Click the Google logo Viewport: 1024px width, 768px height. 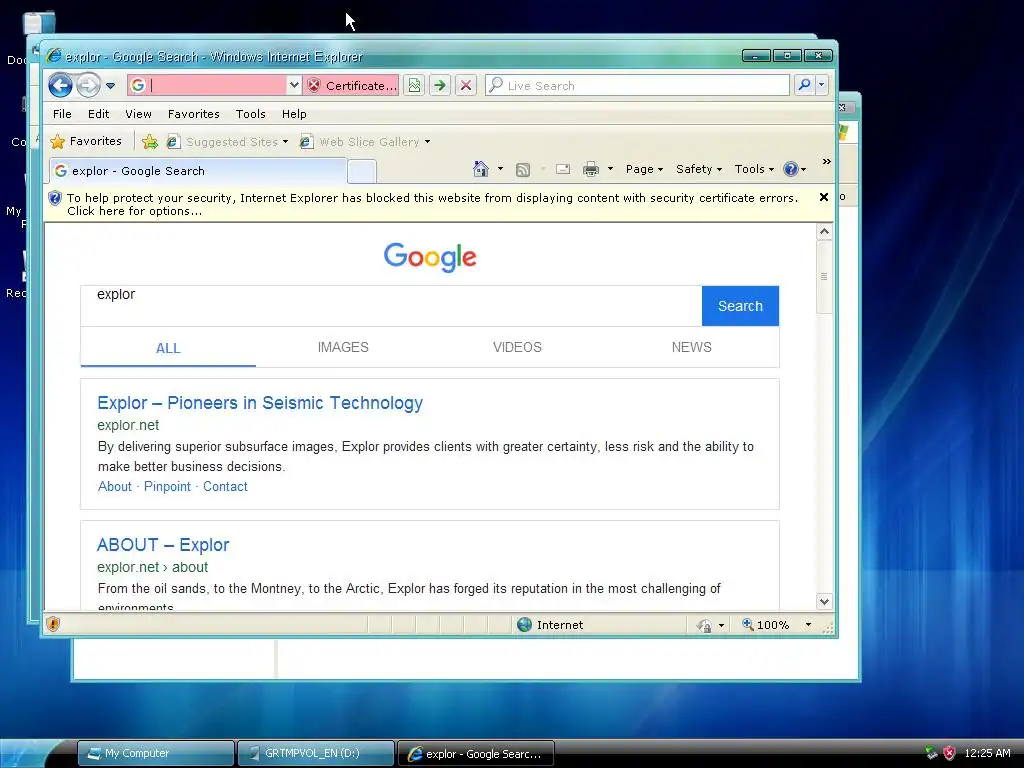(430, 257)
